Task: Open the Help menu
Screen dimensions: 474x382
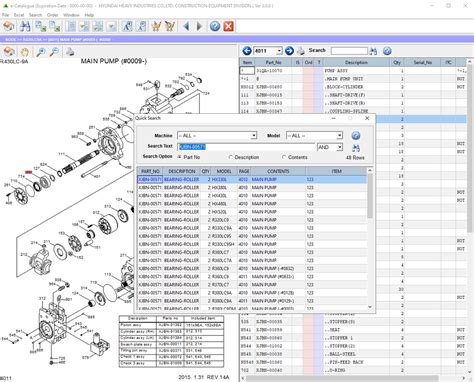Action: tap(89, 15)
